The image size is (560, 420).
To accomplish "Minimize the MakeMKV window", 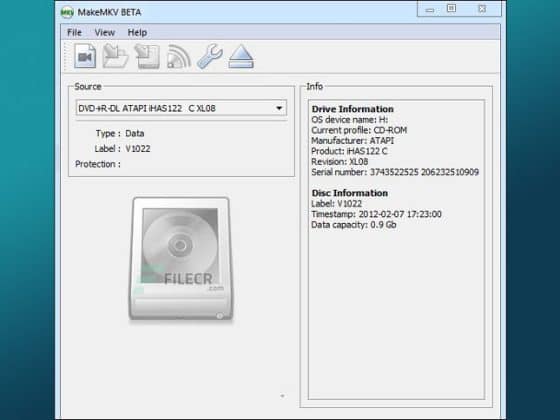I will pyautogui.click(x=430, y=10).
